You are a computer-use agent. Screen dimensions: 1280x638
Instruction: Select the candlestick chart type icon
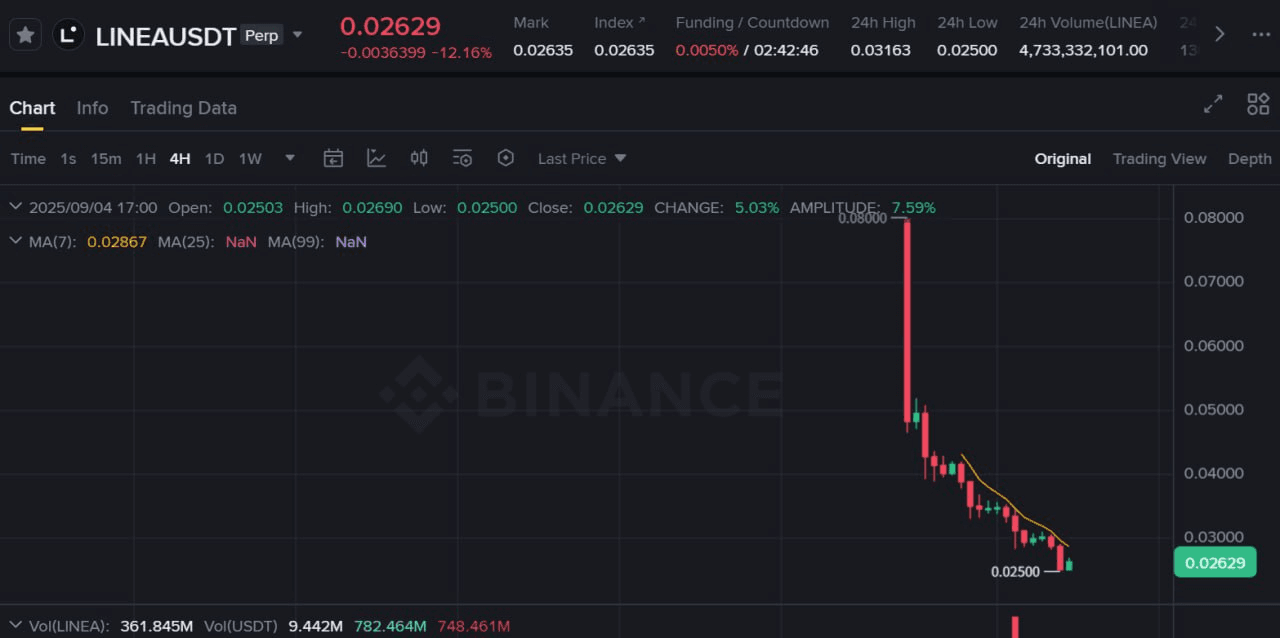pyautogui.click(x=419, y=158)
